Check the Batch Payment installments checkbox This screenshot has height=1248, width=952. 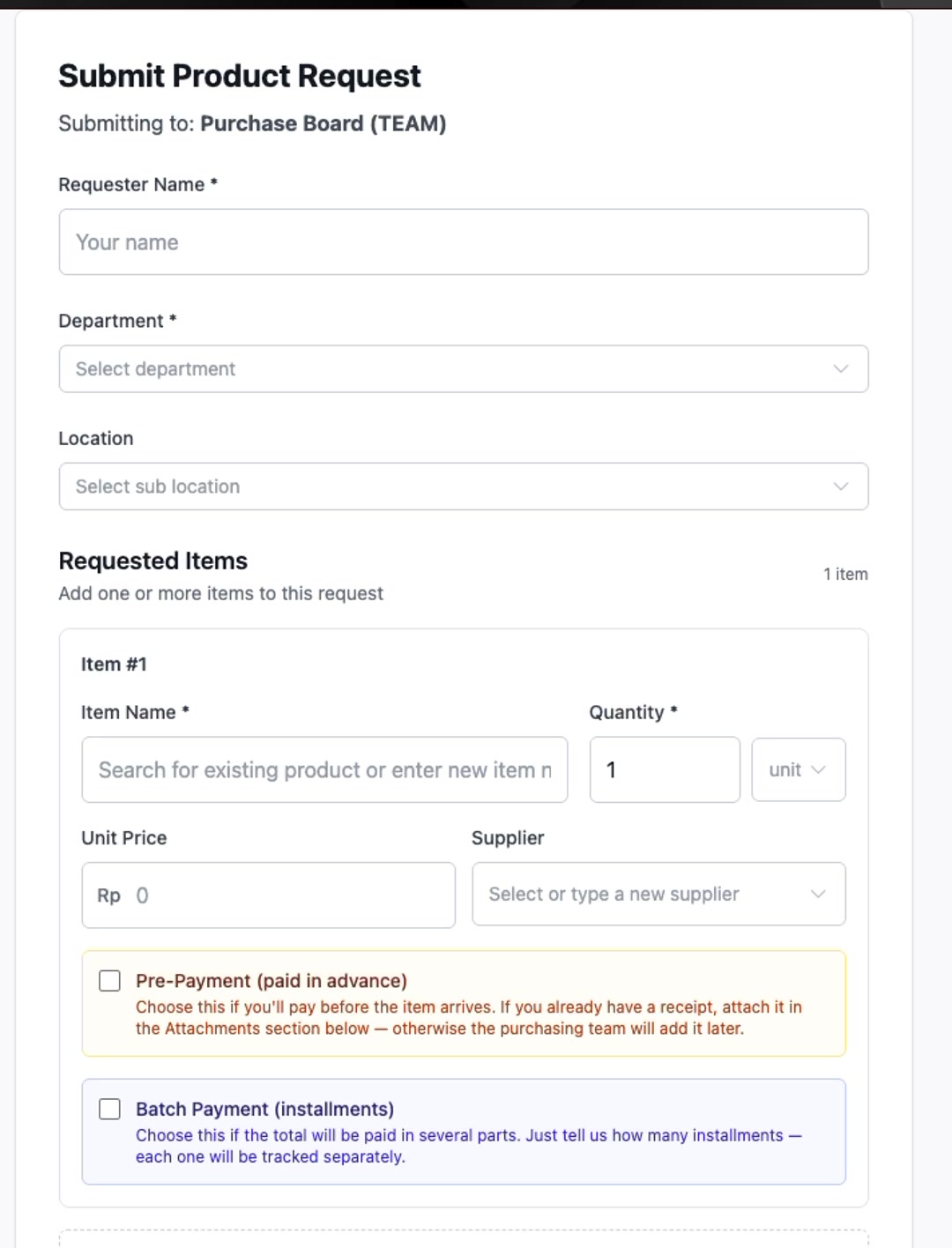point(109,1109)
